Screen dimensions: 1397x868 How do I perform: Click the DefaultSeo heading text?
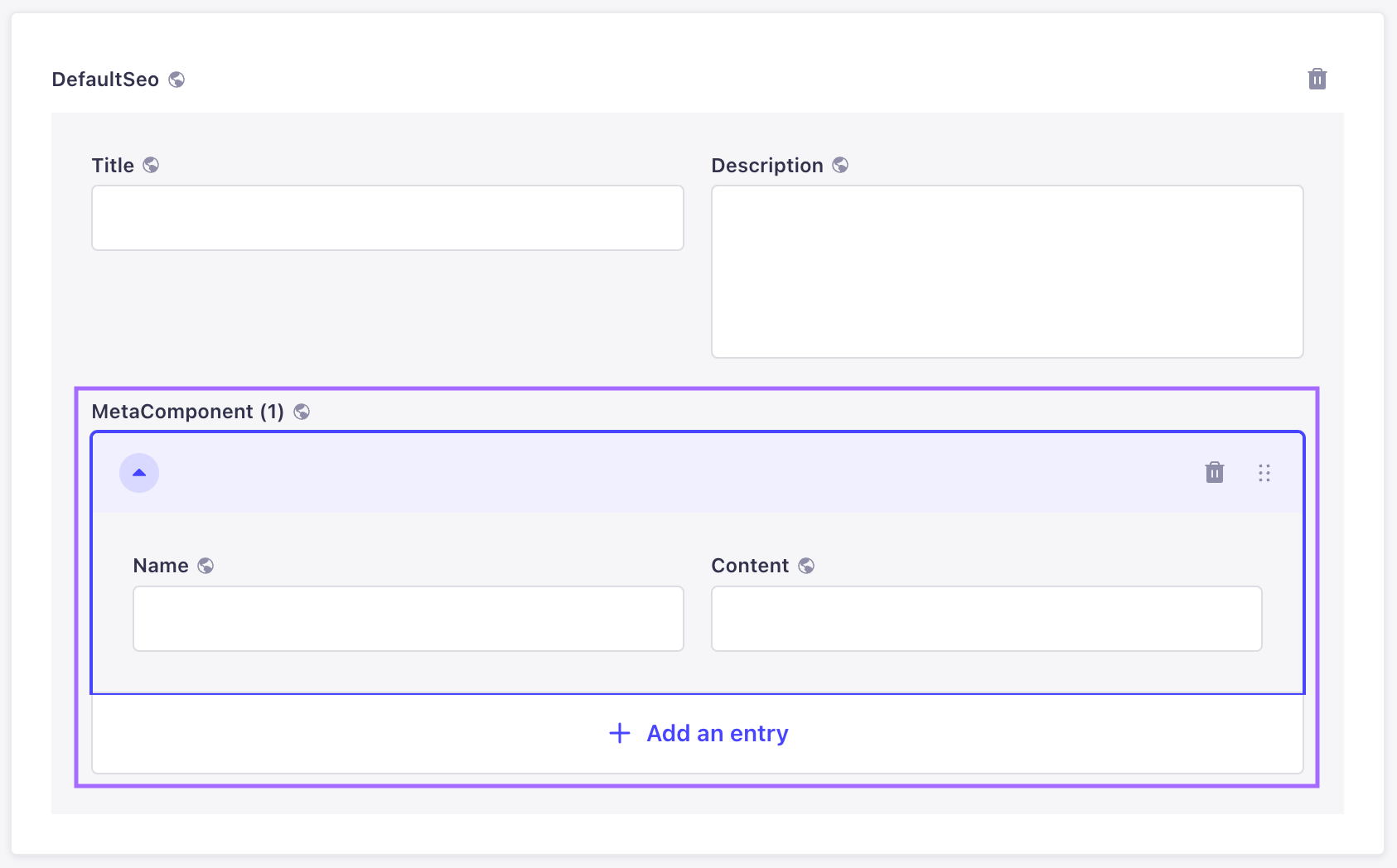pos(105,80)
